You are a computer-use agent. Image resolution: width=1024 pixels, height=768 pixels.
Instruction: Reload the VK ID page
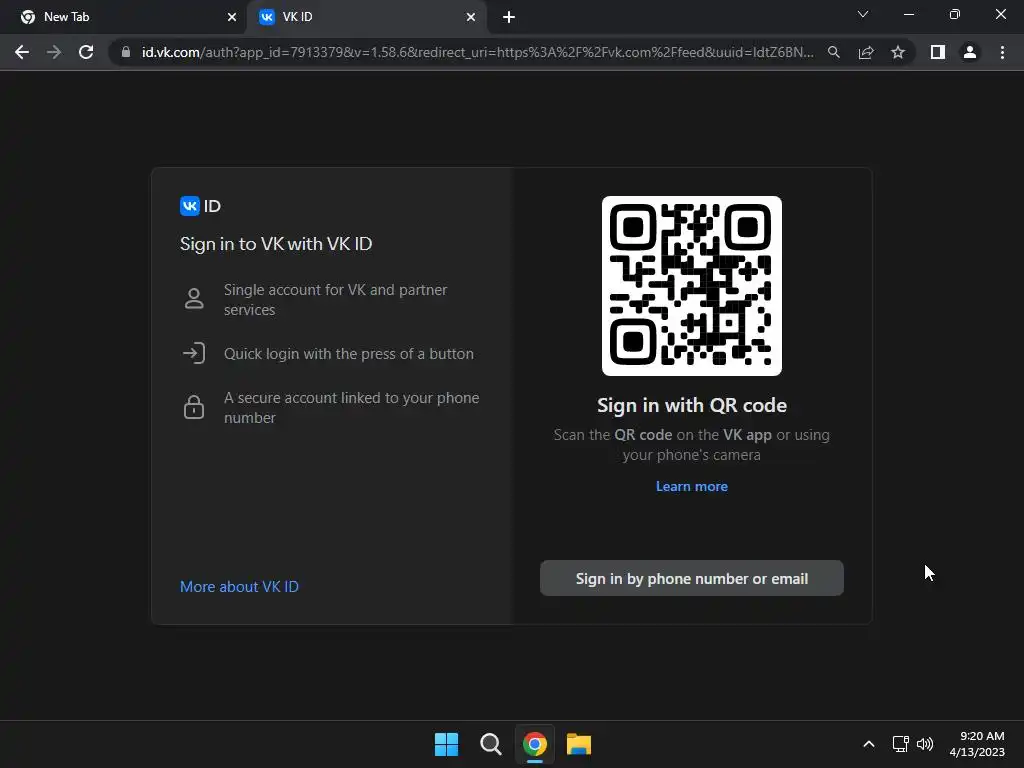click(x=86, y=52)
